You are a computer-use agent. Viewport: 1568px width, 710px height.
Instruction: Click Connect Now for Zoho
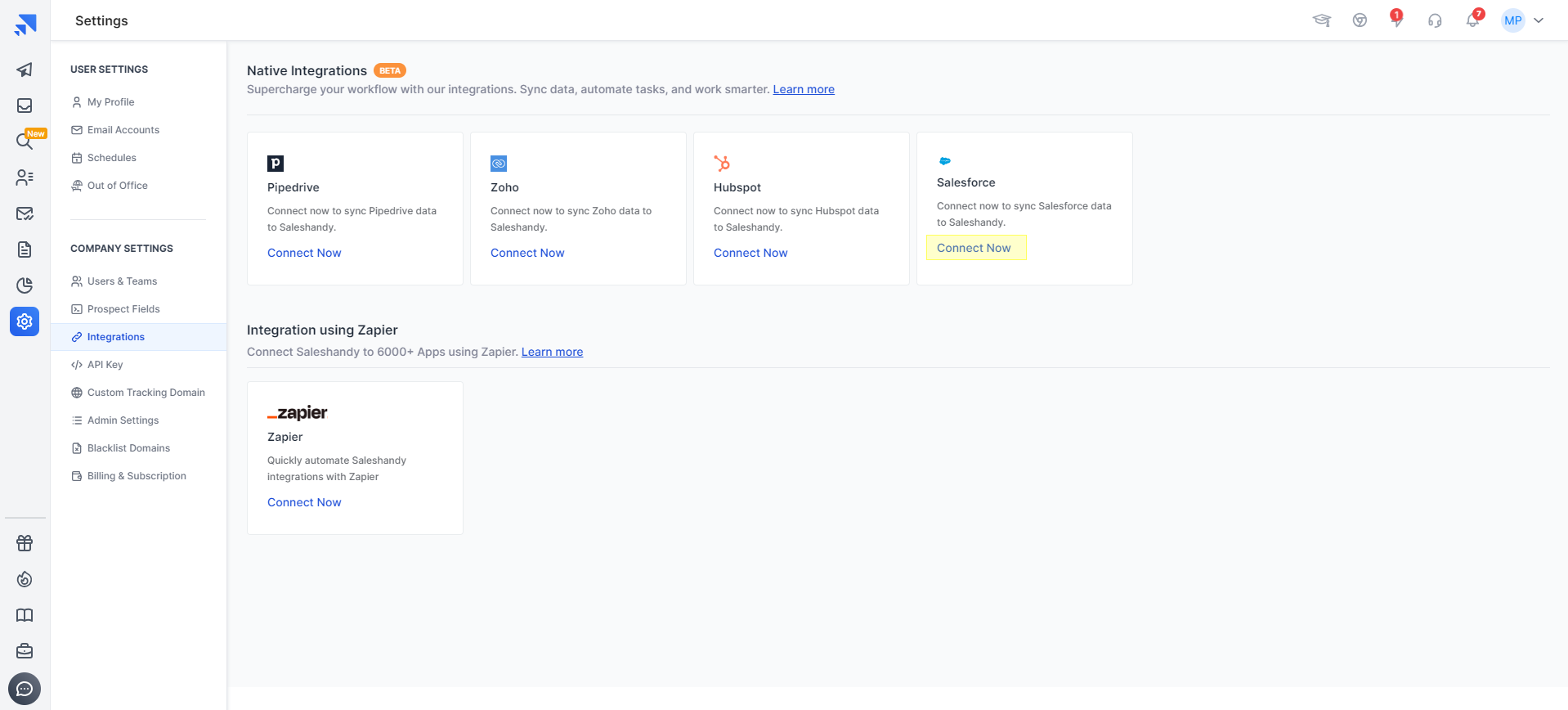[527, 253]
